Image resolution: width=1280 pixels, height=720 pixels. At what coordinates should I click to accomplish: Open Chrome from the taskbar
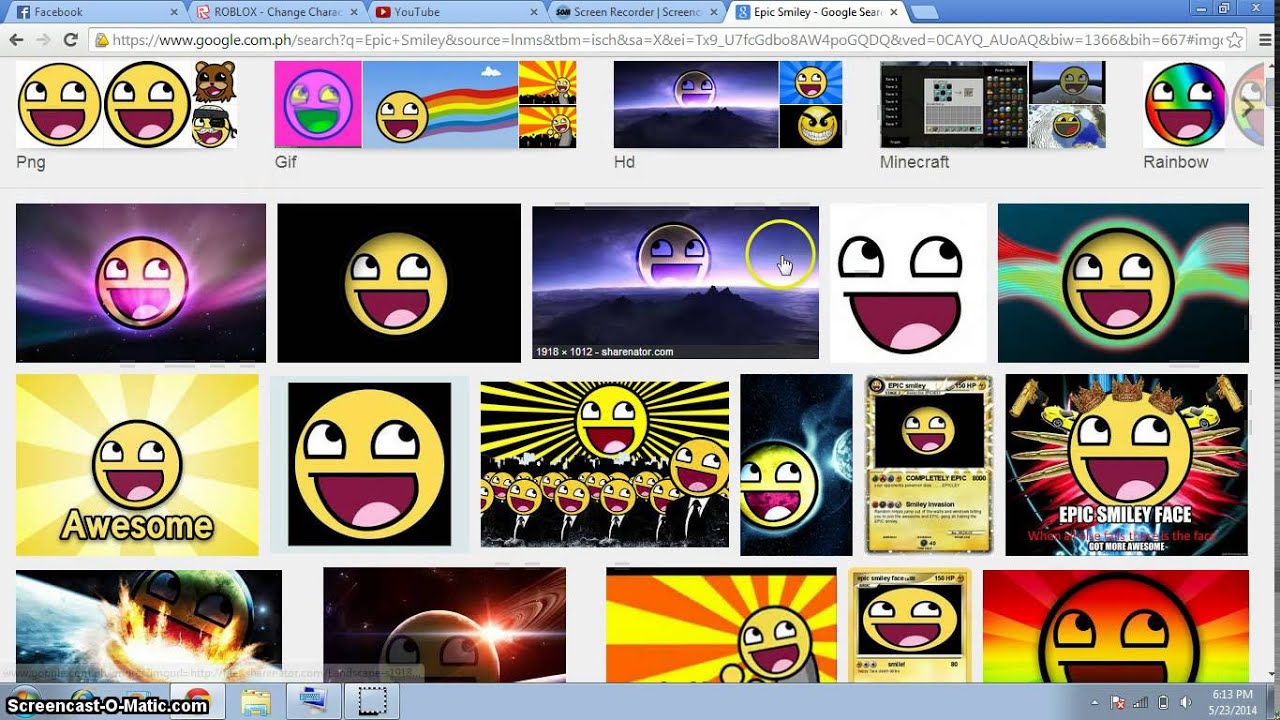tap(196, 701)
